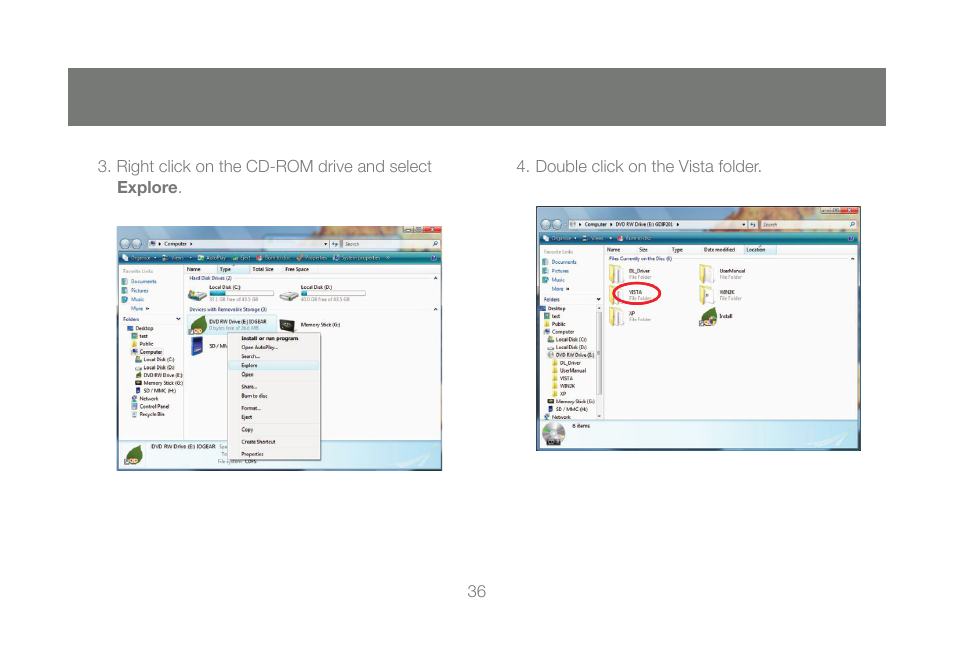Select Control Panel in Computer window folder tree
954x665 pixels.
[150, 406]
